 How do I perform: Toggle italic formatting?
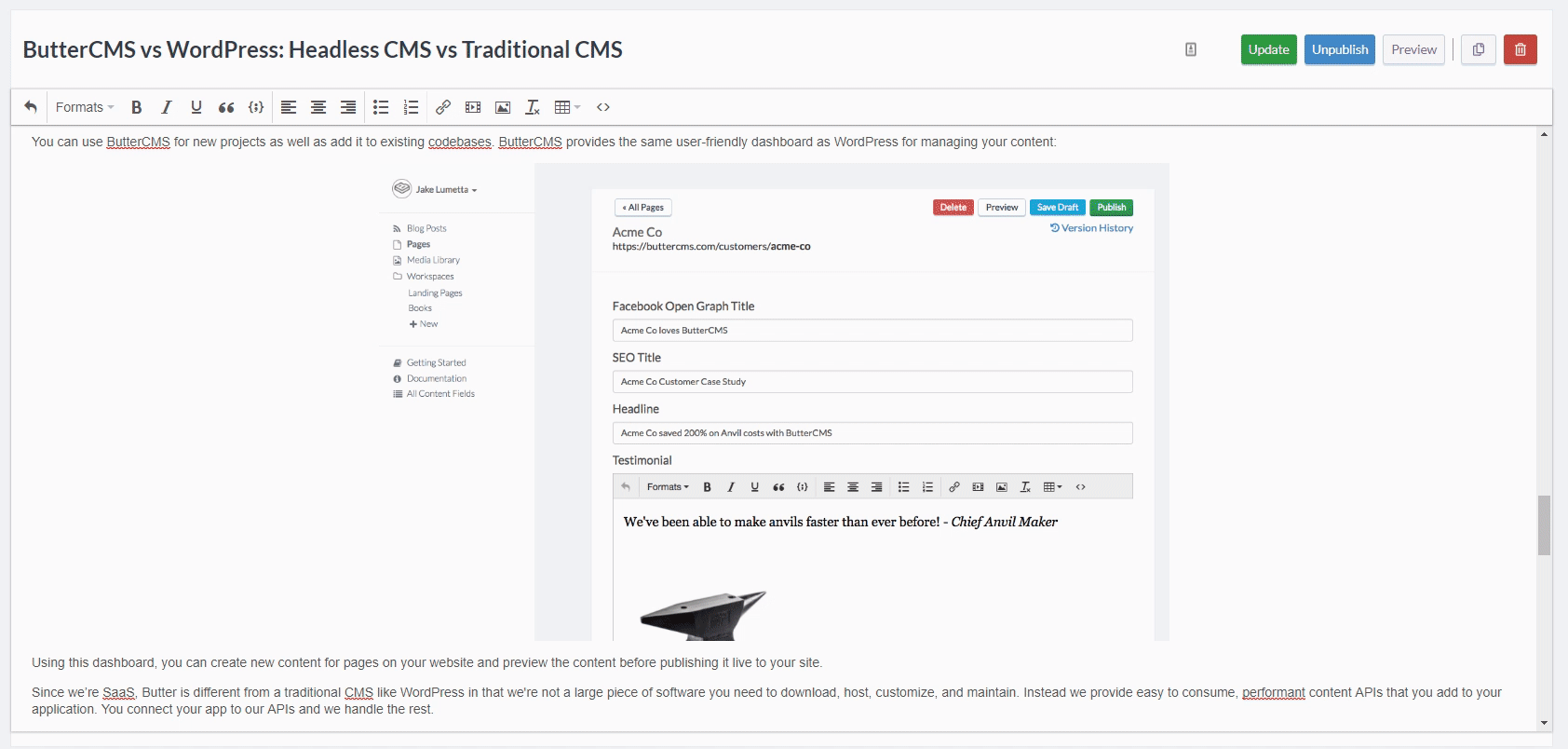click(x=167, y=107)
